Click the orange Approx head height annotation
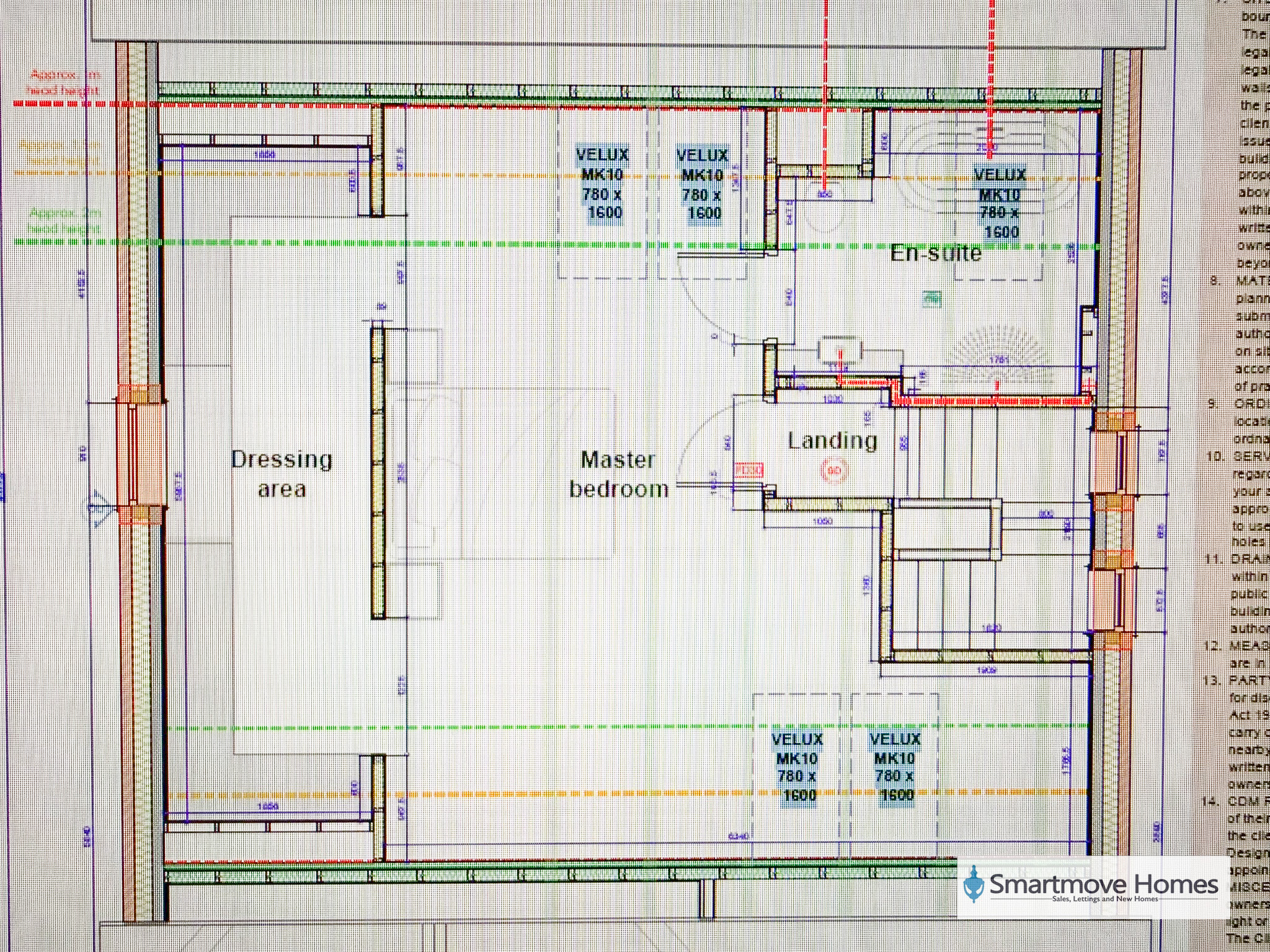The height and width of the screenshot is (952, 1270). [59, 152]
